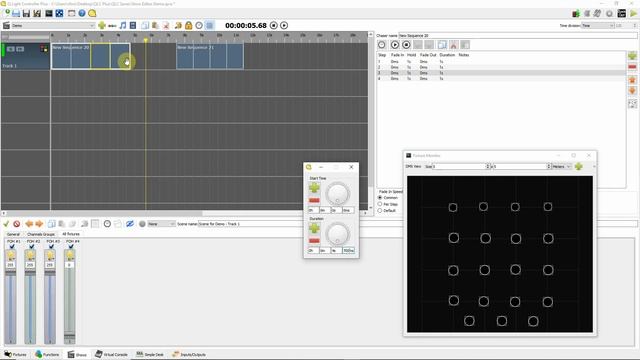Click the Duration dial knob

tap(338, 234)
